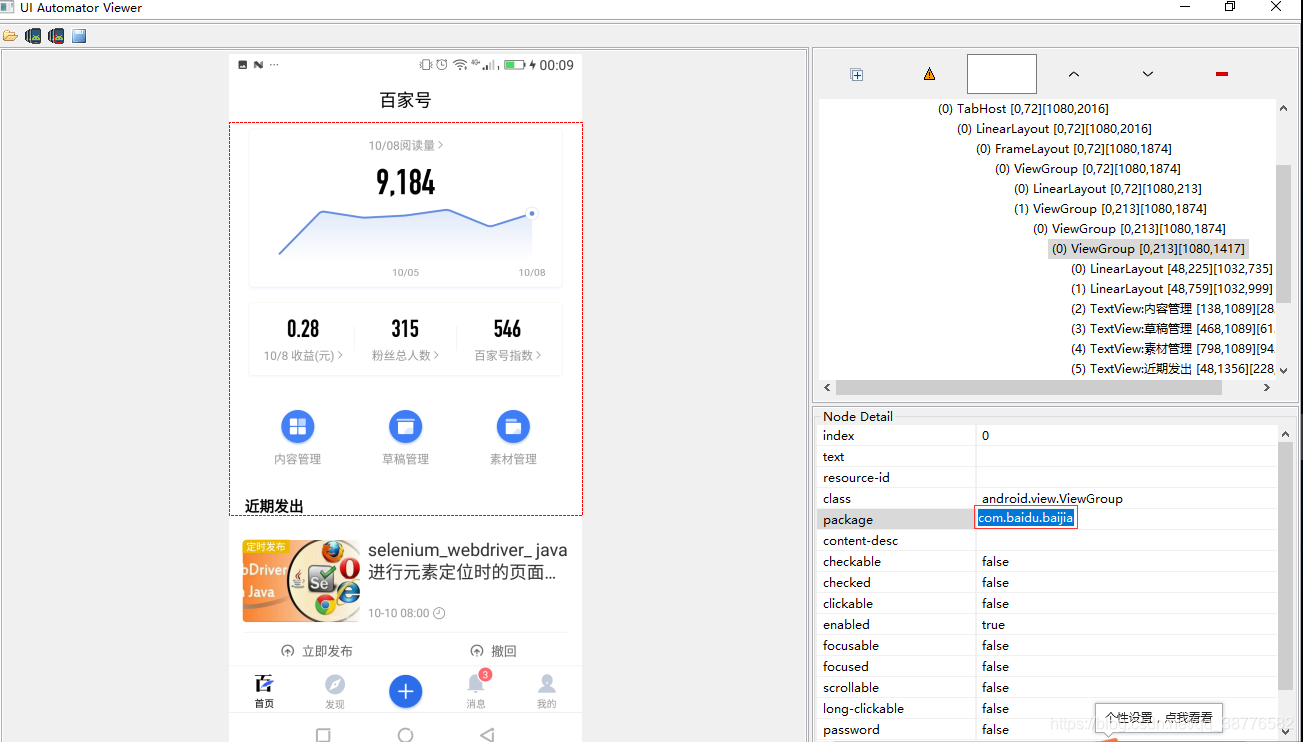
Task: Select TextView:近期发出 tree node
Action: coord(1172,368)
